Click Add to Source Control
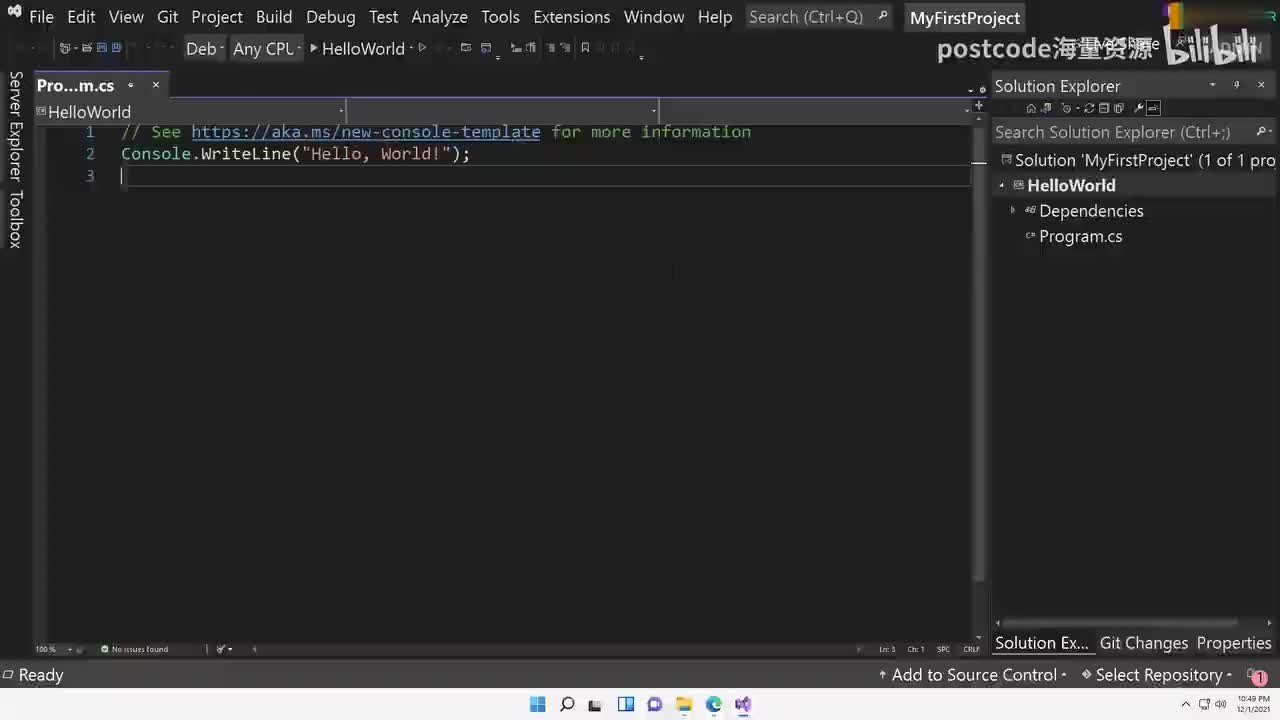Viewport: 1280px width, 720px height. (973, 675)
